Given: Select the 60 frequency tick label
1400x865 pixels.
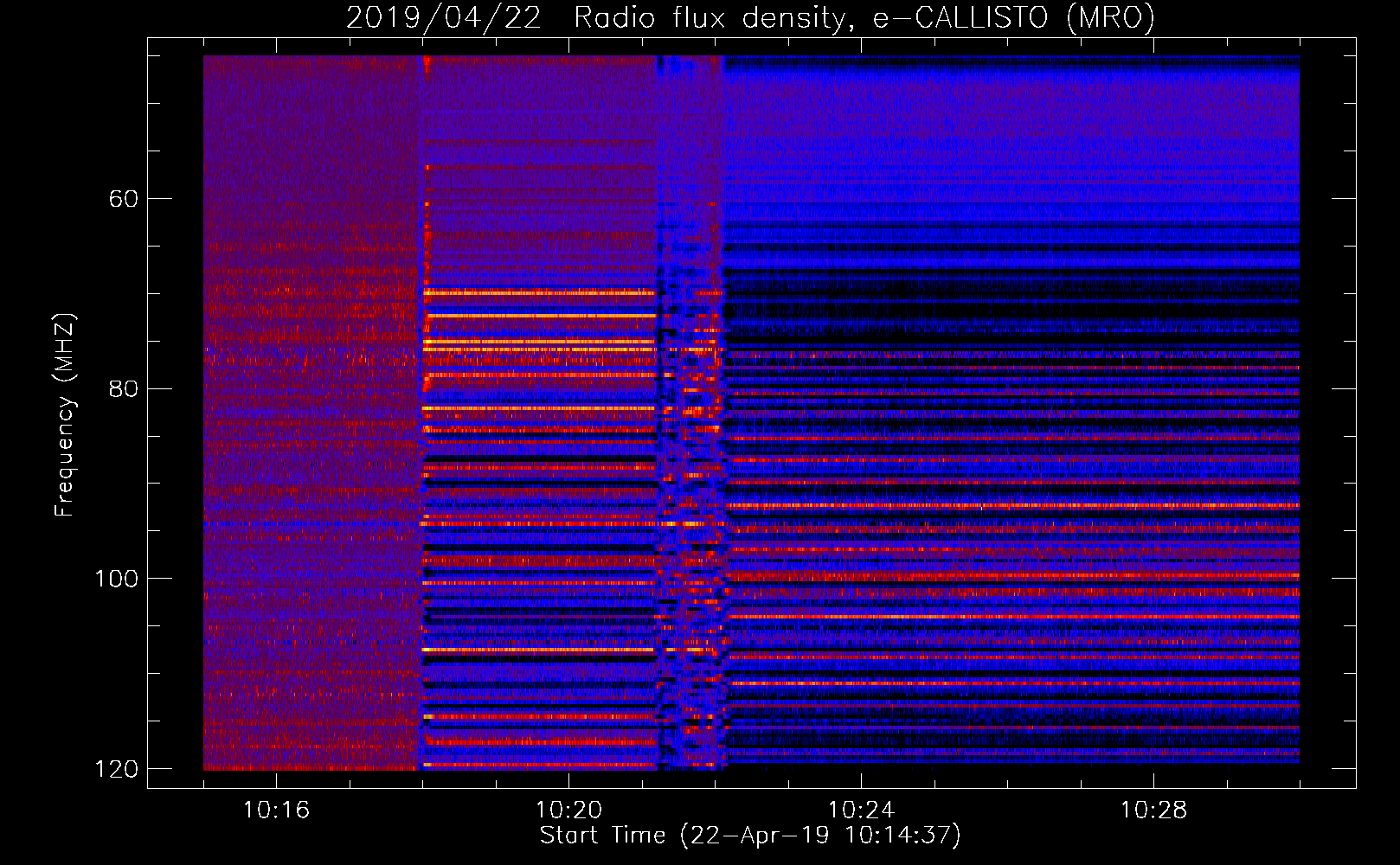Looking at the screenshot, I should coord(124,199).
